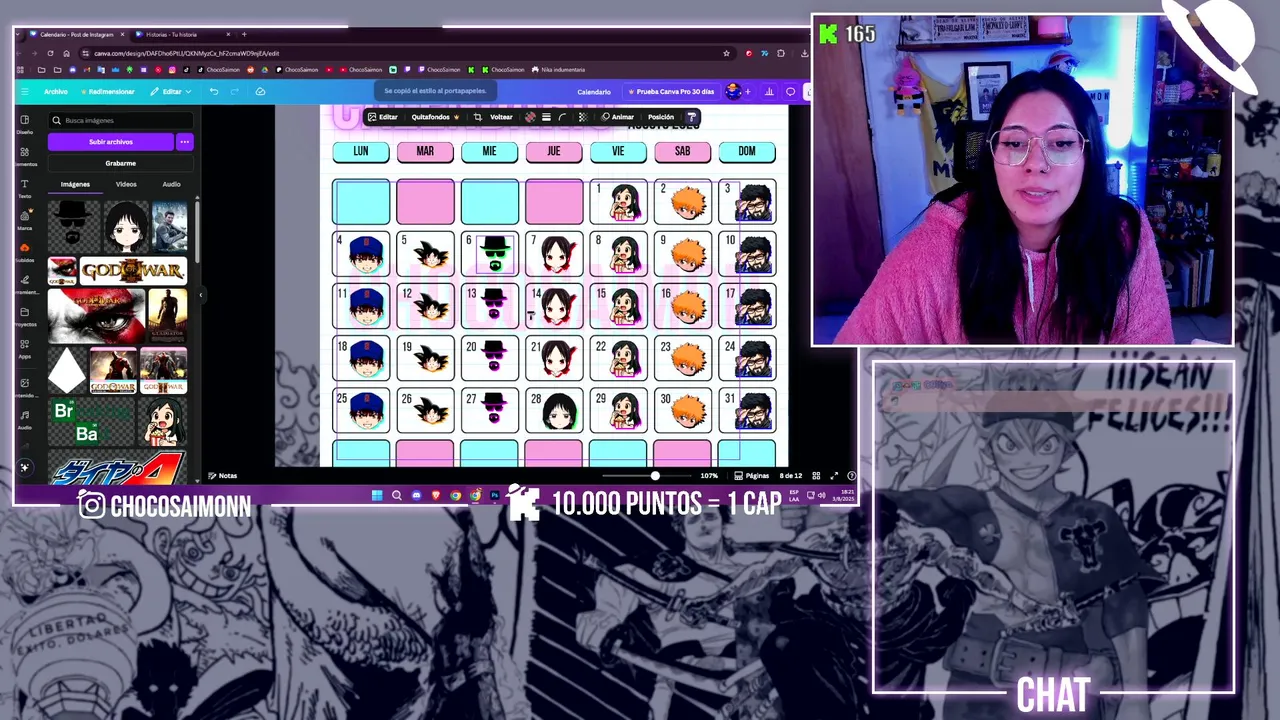This screenshot has height=720, width=1280.
Task: Click the Busca imágenes search field
Action: [x=120, y=120]
